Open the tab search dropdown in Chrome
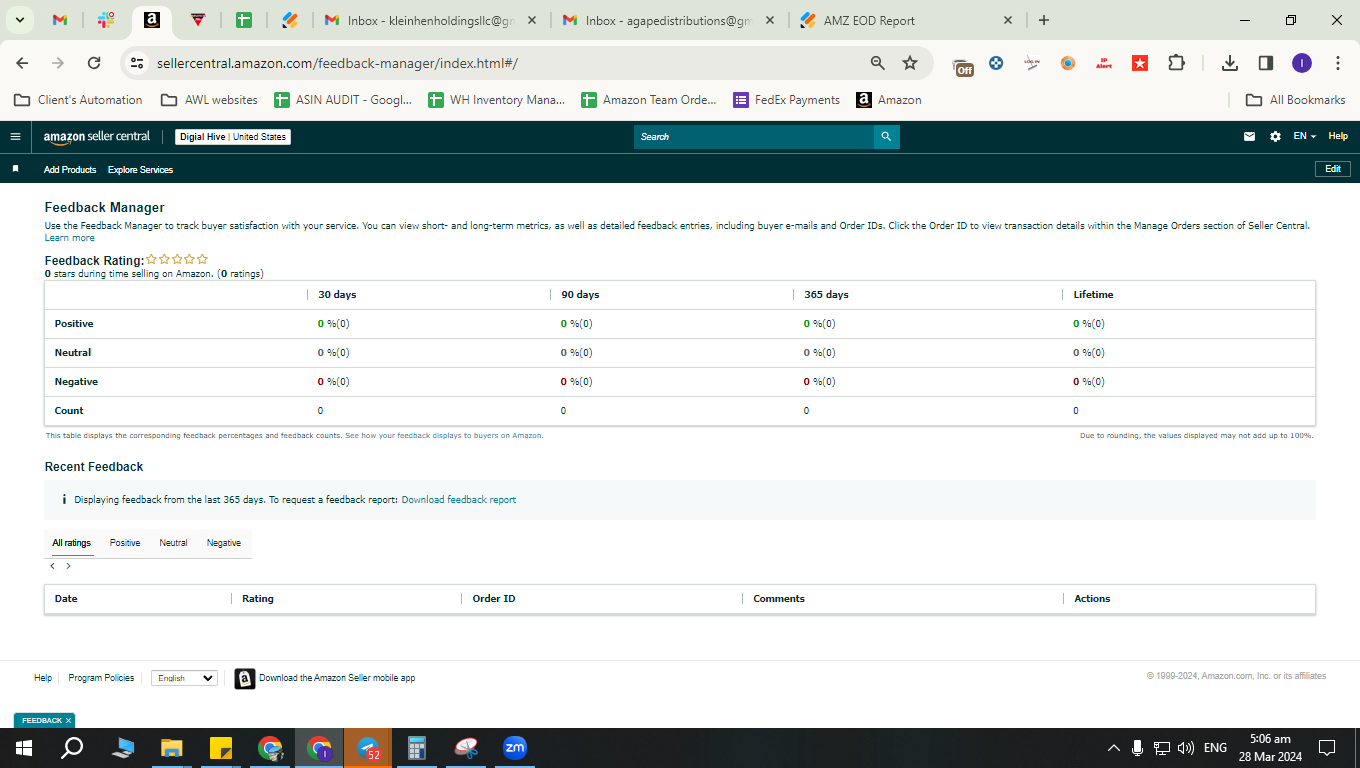Screen dimensions: 1360x768 (19, 20)
